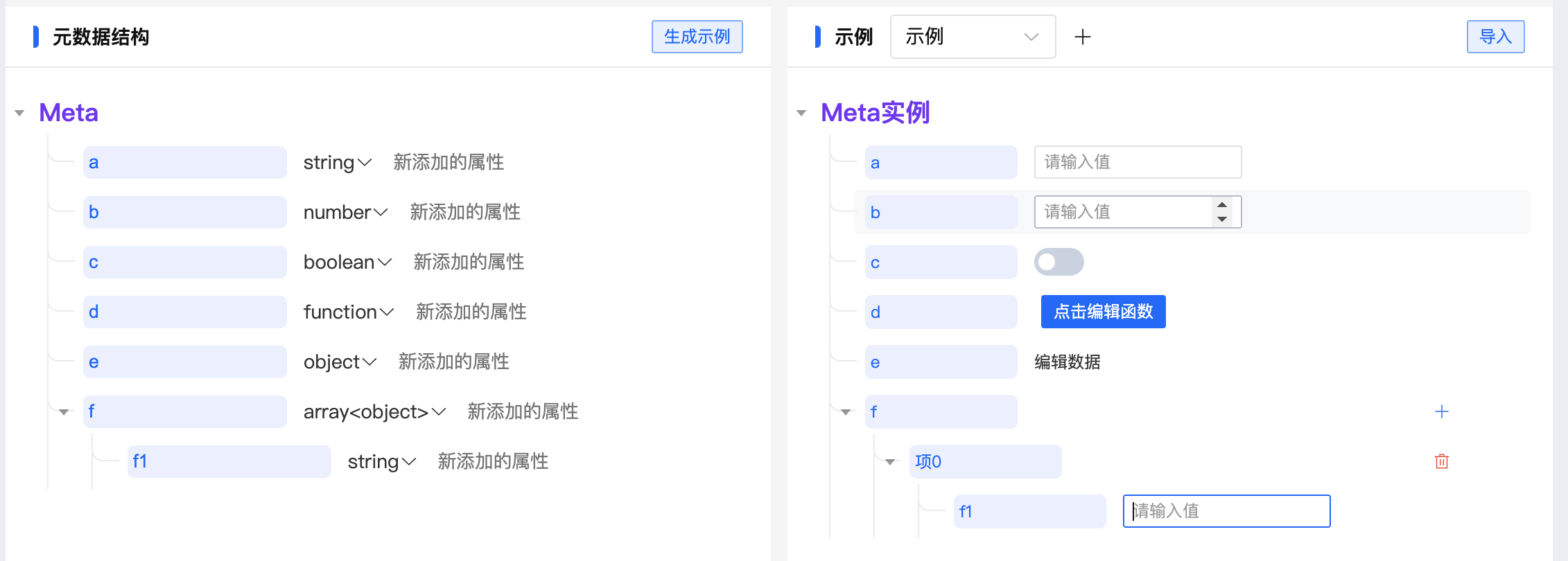The height and width of the screenshot is (561, 1568).
Task: Open the function type dropdown for d
Action: click(349, 312)
